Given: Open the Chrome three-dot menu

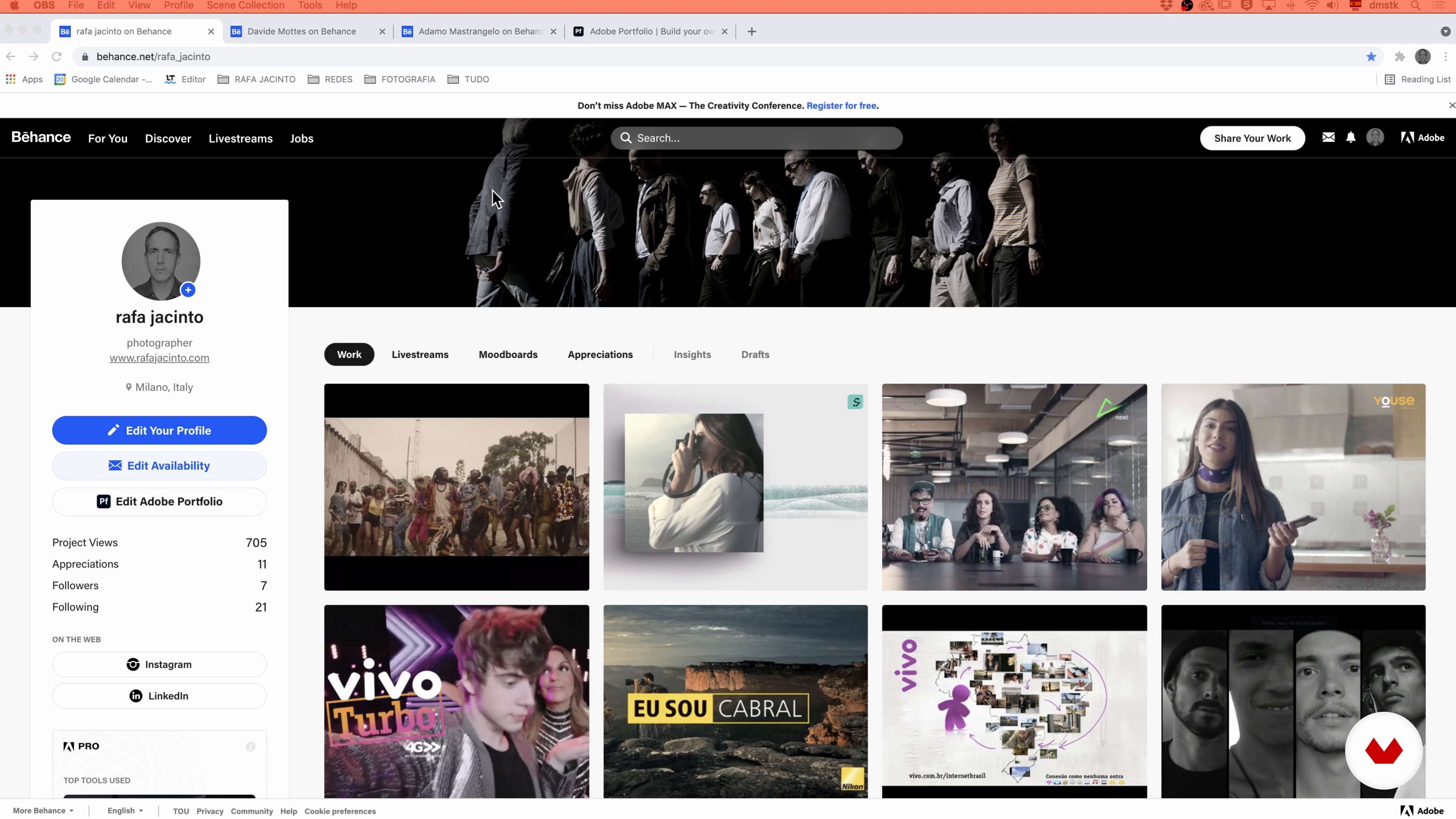Looking at the screenshot, I should pos(1445,56).
